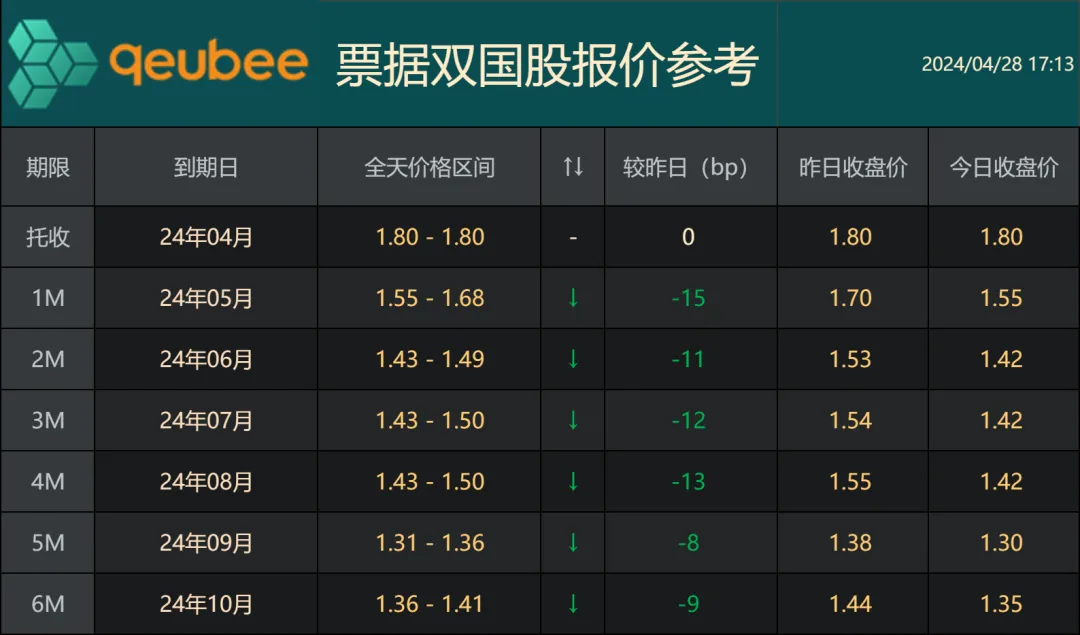This screenshot has height=635, width=1080.
Task: Click the 1.31 - 1.36 price range cell
Action: coord(429,543)
